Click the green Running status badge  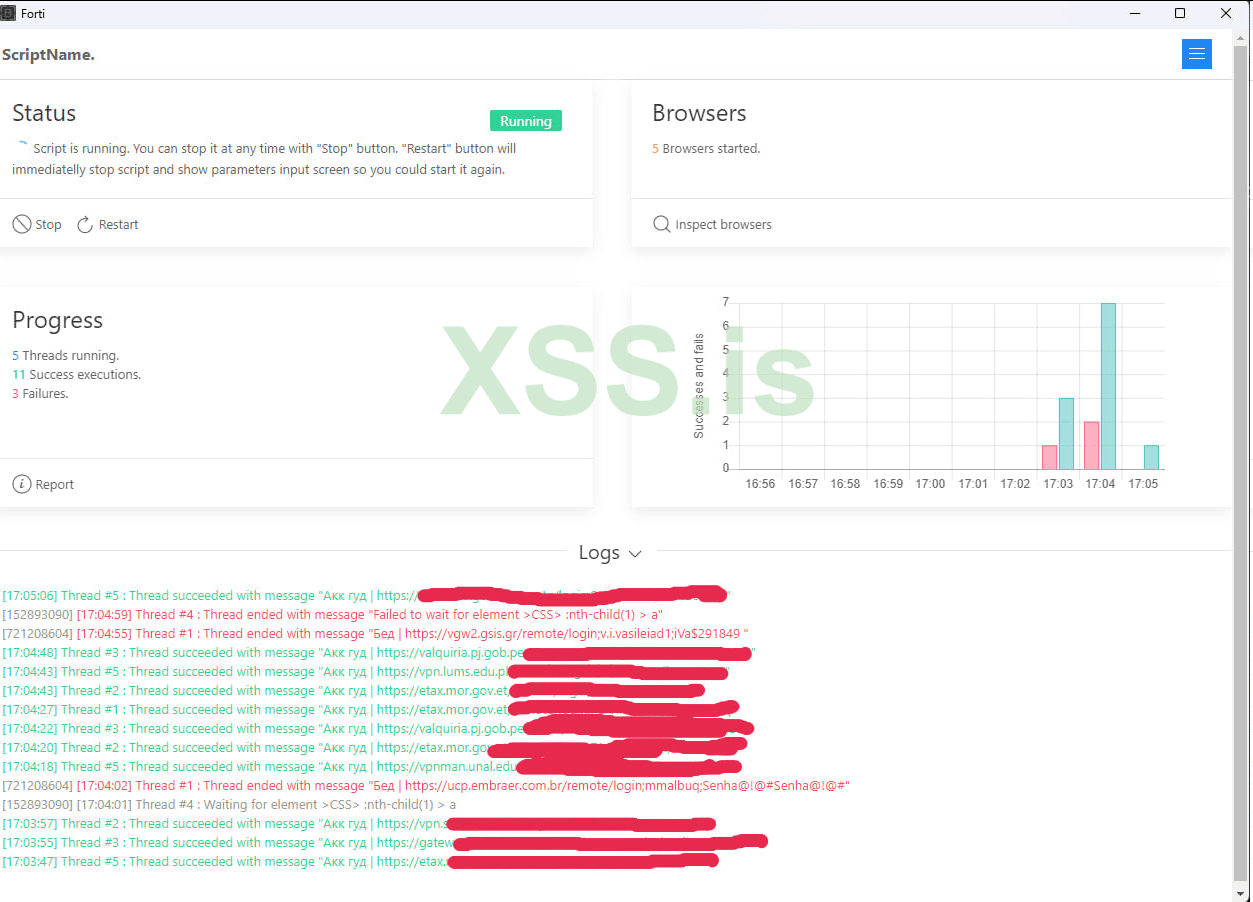coord(526,121)
